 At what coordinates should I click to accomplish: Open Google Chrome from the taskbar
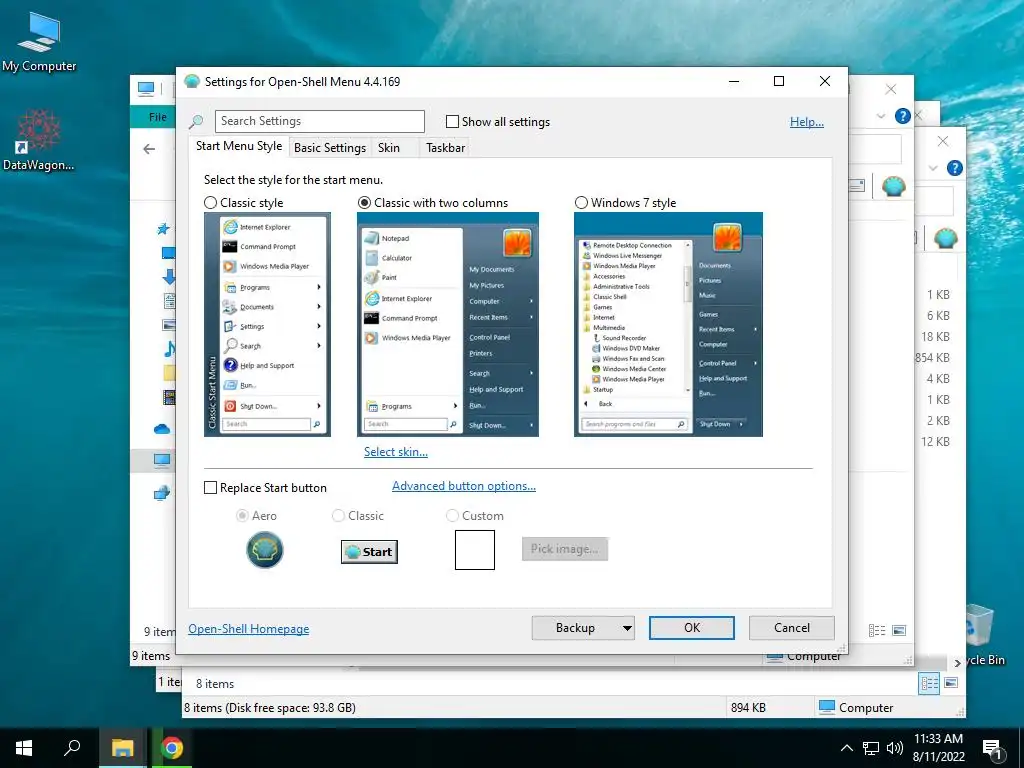click(x=172, y=748)
